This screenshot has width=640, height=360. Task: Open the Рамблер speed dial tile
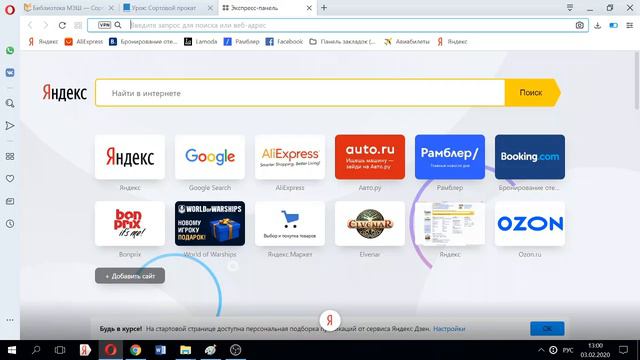click(450, 157)
